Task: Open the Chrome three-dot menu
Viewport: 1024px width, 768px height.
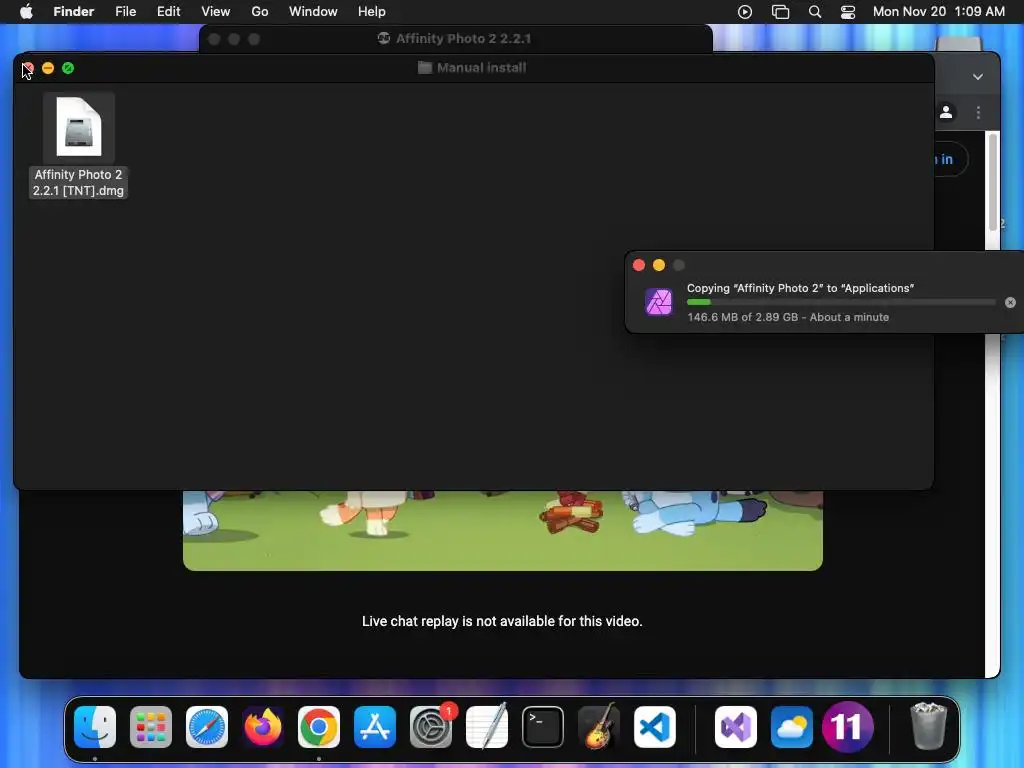Action: click(978, 112)
